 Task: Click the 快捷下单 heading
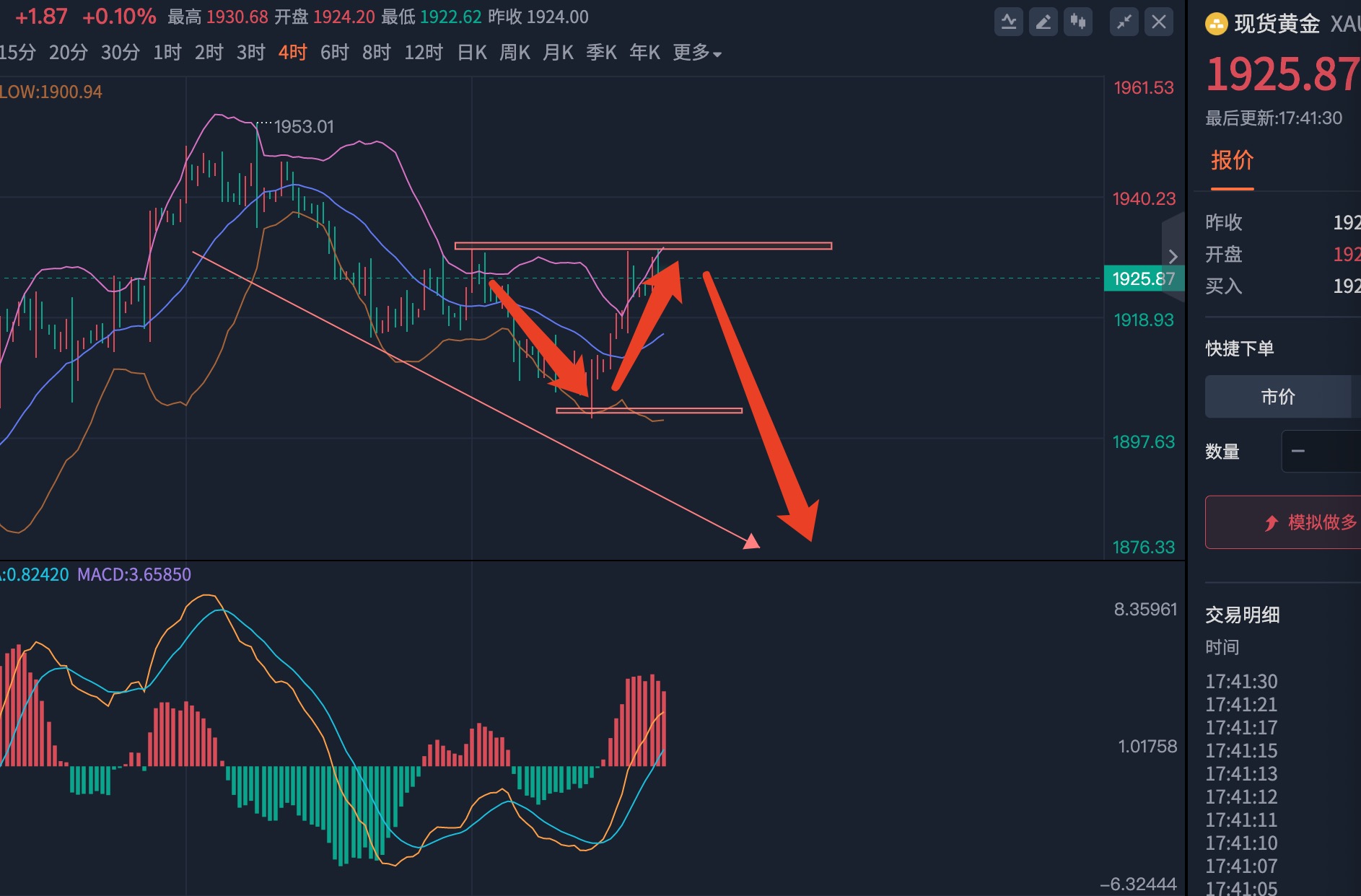pyautogui.click(x=1240, y=349)
